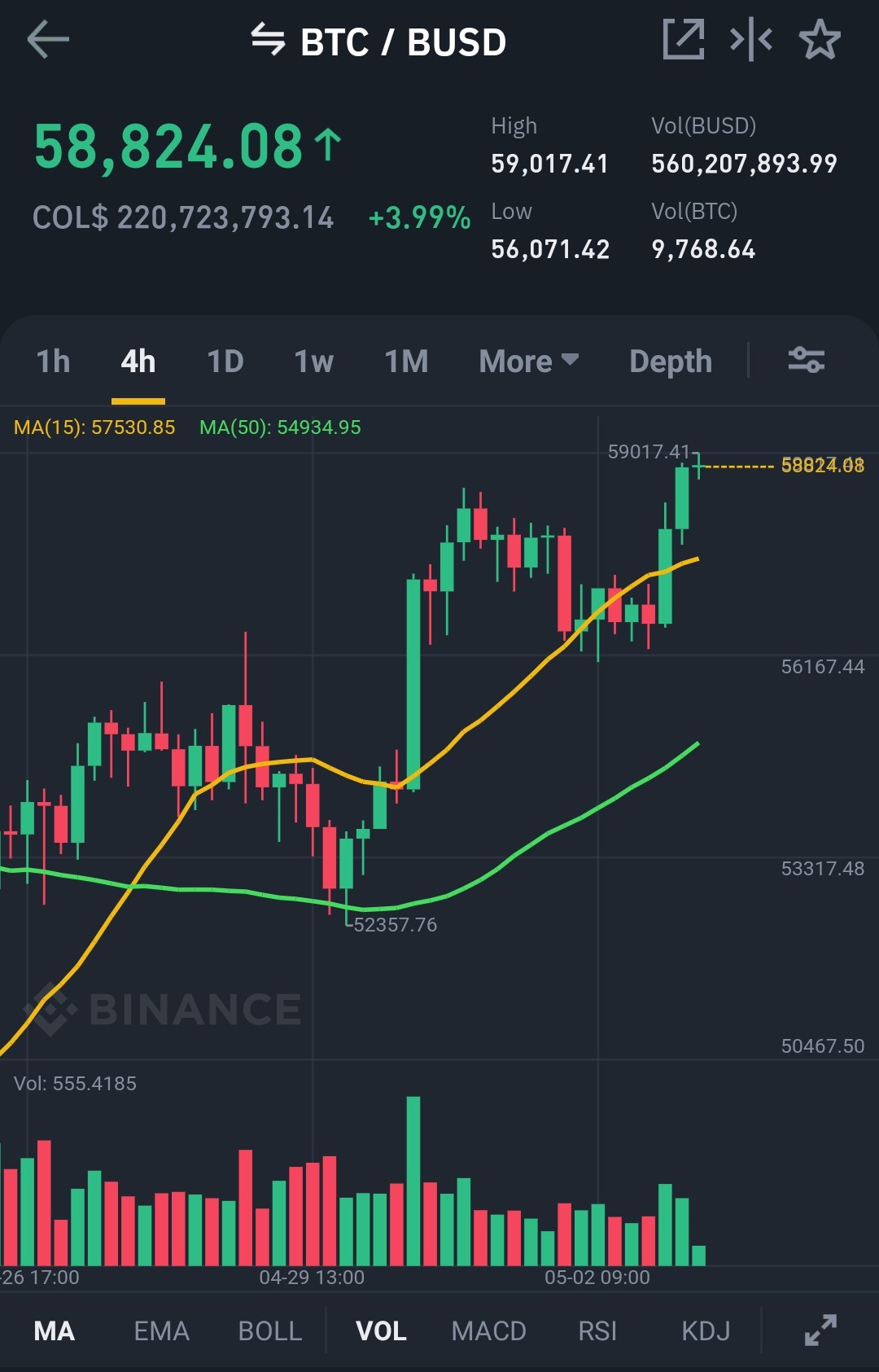Screen dimensions: 879x1372
Task: Toggle the VOL sub-indicator
Action: click(x=381, y=1330)
